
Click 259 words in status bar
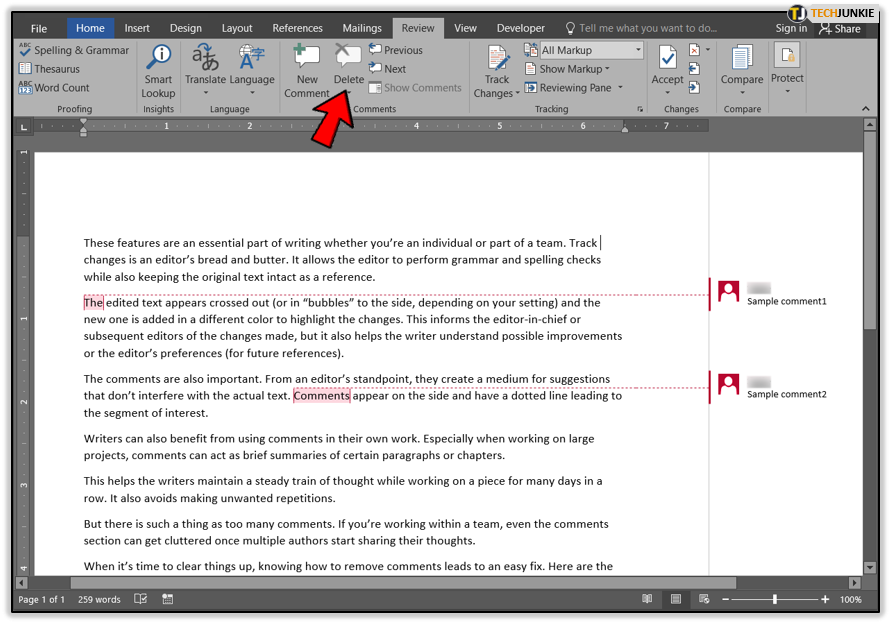99,600
